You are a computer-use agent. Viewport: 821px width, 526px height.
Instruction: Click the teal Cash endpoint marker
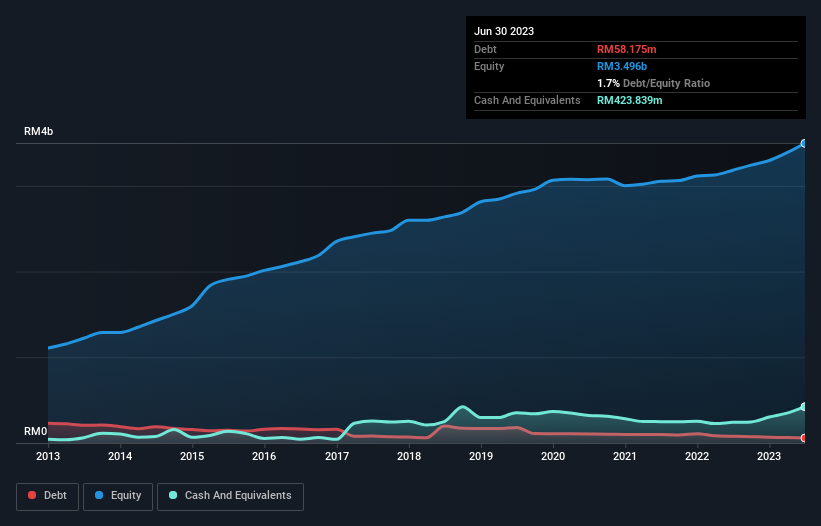[804, 407]
